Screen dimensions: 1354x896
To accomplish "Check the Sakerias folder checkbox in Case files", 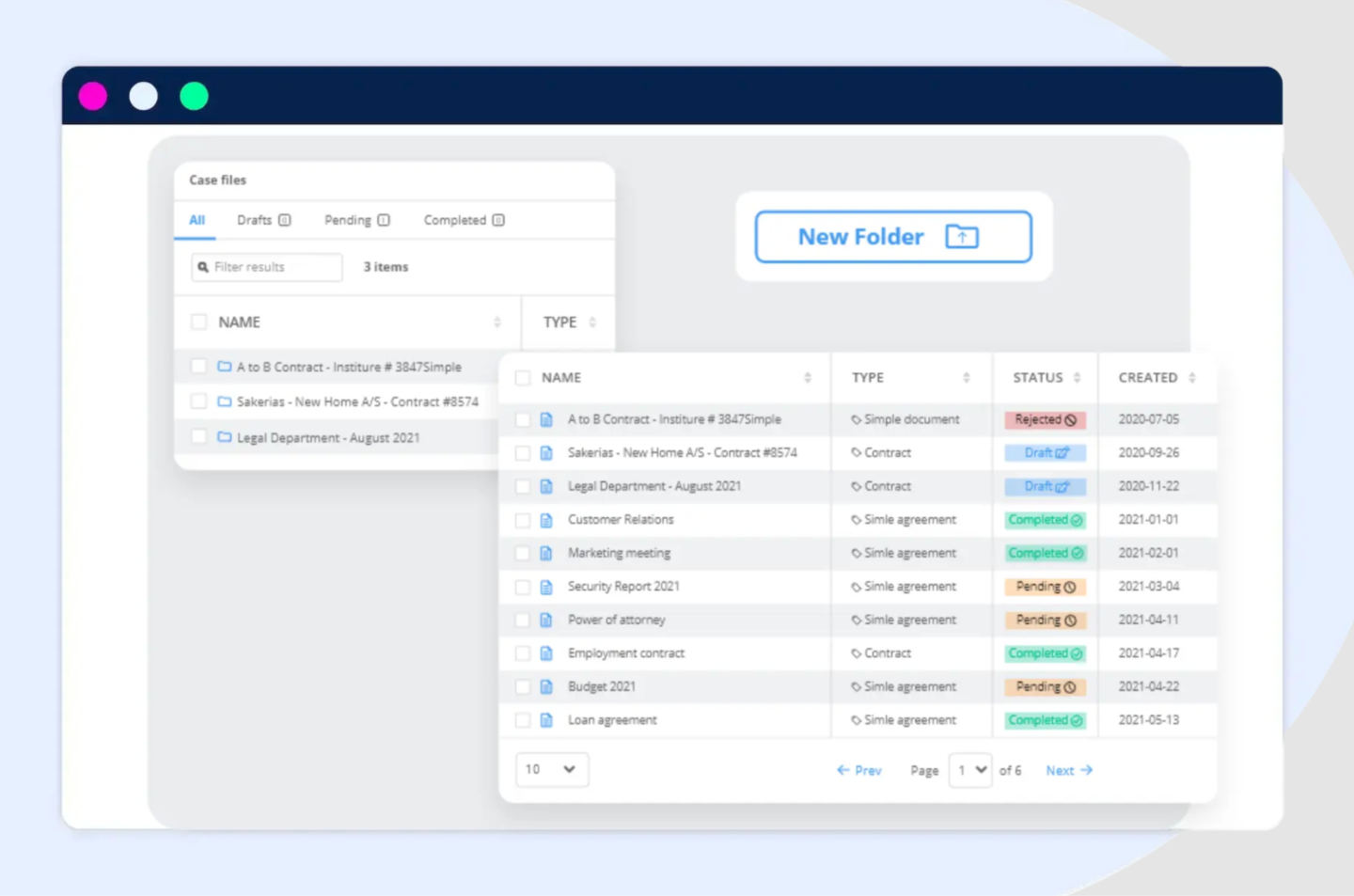I will pos(198,401).
